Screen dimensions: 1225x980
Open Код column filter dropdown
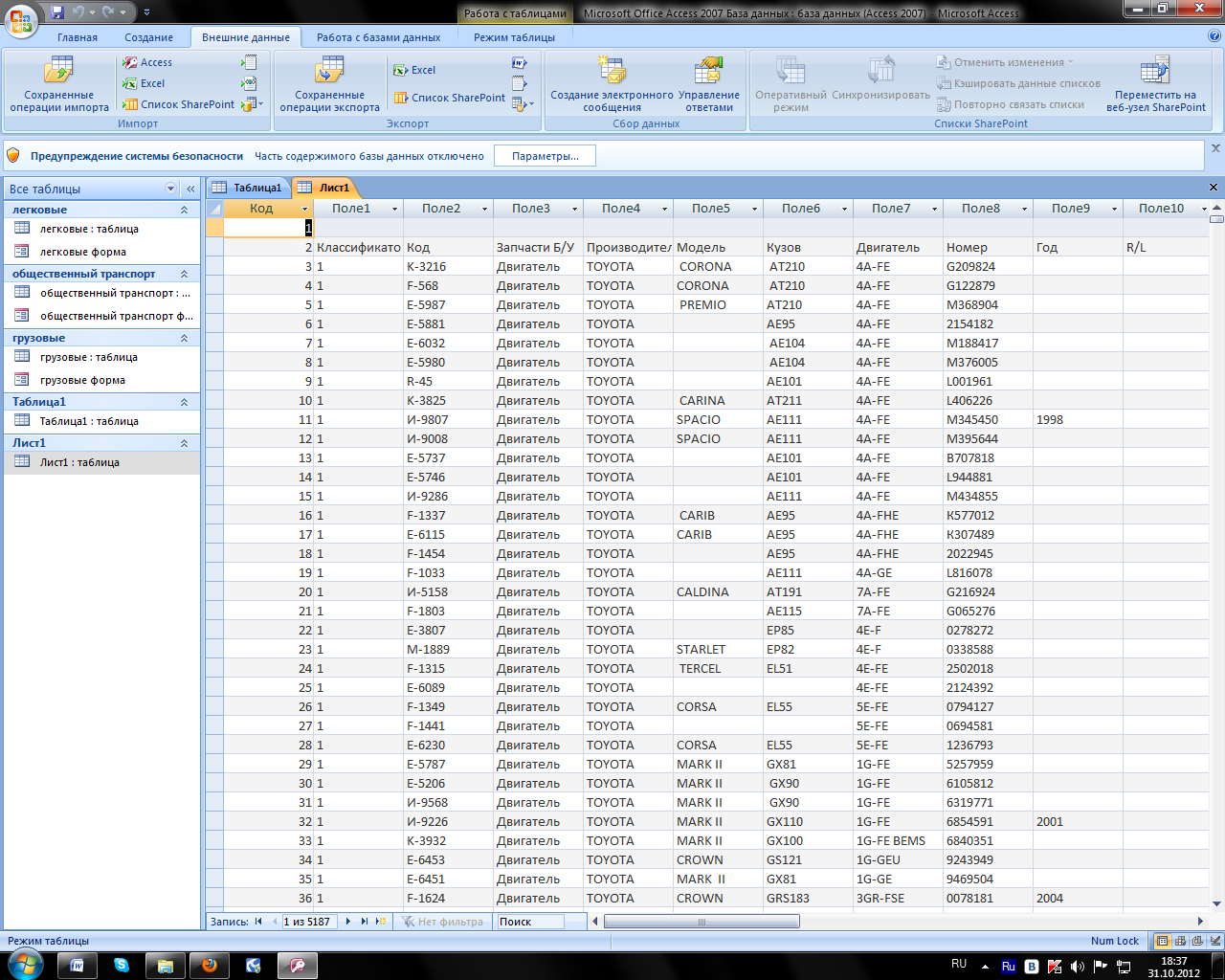click(304, 209)
